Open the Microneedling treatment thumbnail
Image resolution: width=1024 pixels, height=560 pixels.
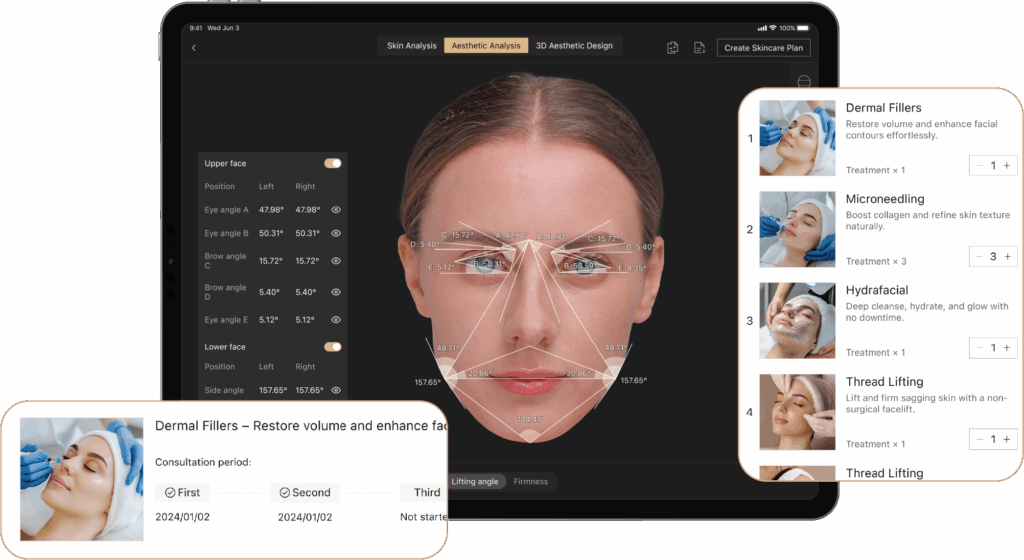[x=797, y=229]
